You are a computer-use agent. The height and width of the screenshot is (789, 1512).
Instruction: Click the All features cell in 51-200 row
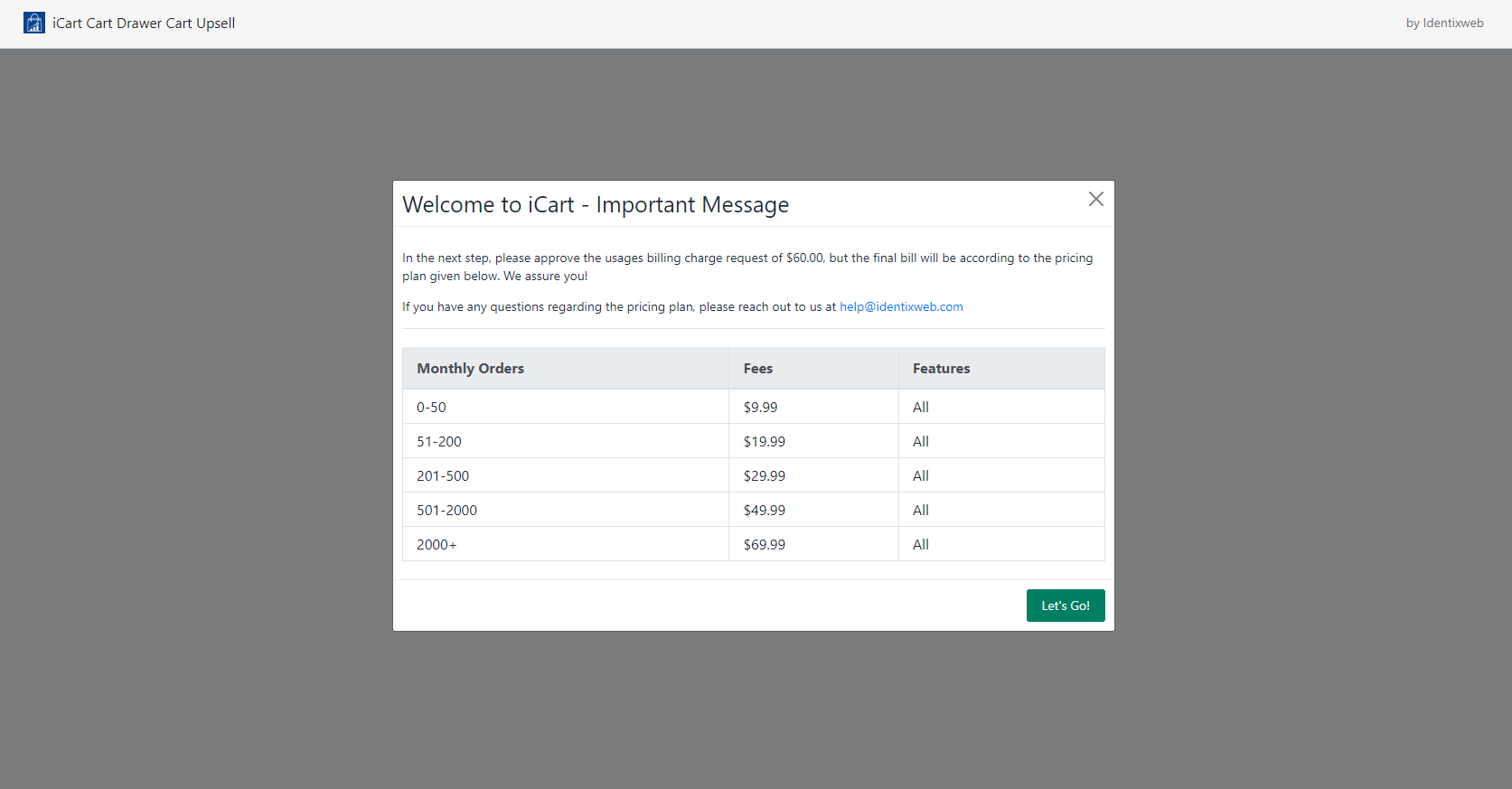point(1001,441)
